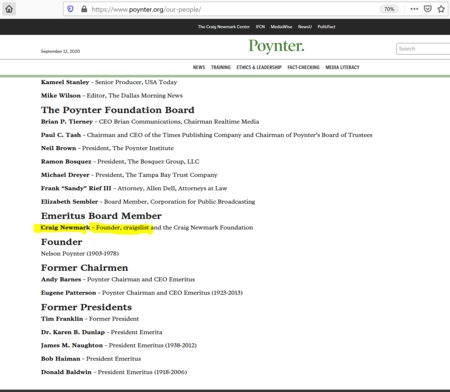450x392 pixels.
Task: Focus the Poynter Search field
Action: pyautogui.click(x=423, y=49)
